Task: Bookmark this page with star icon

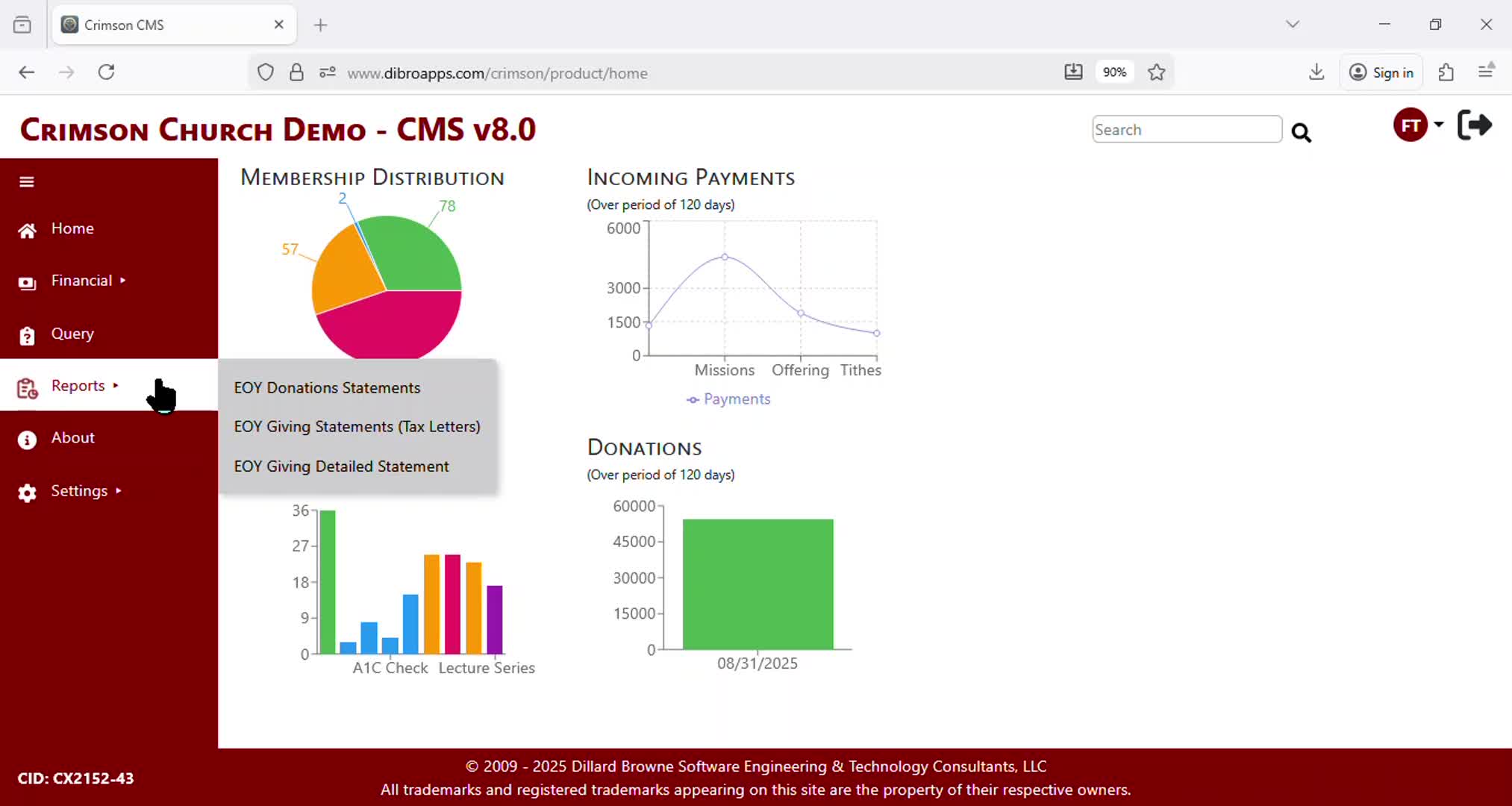Action: point(1156,72)
